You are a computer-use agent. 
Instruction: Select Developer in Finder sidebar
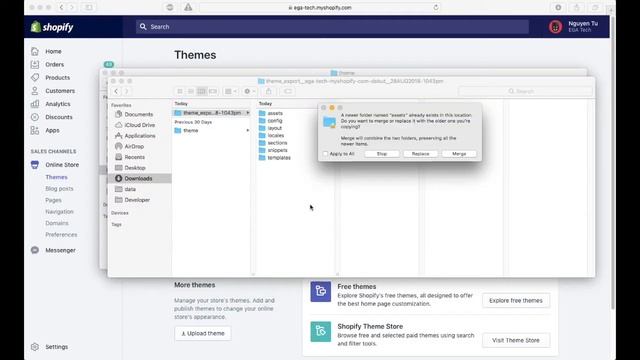click(137, 200)
